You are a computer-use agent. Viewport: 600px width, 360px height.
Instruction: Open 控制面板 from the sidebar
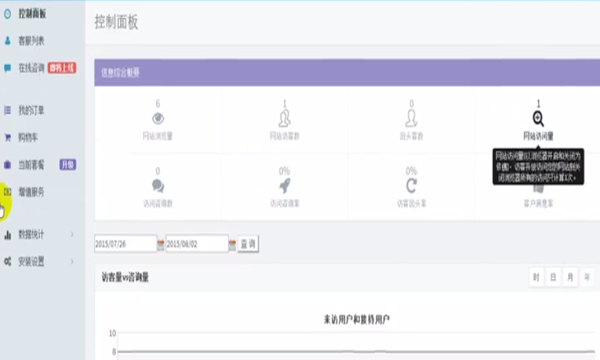(x=32, y=14)
